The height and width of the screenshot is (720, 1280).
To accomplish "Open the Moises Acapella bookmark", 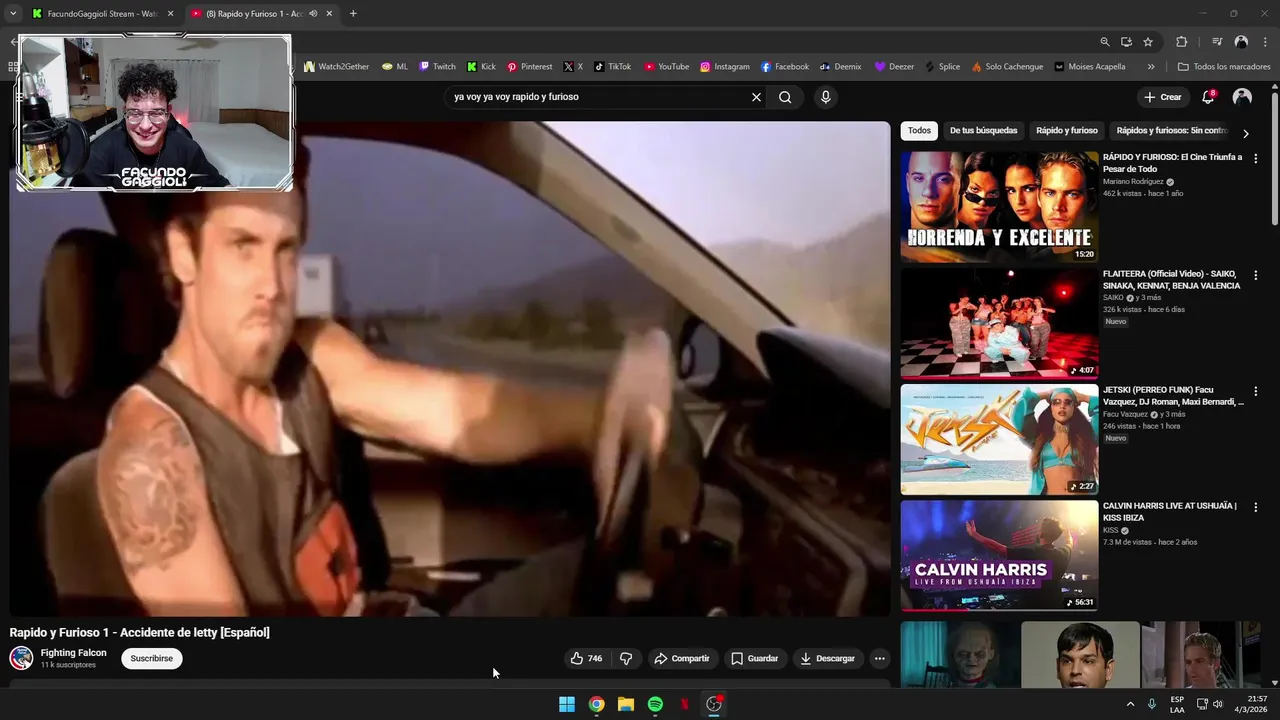I will (x=1090, y=67).
